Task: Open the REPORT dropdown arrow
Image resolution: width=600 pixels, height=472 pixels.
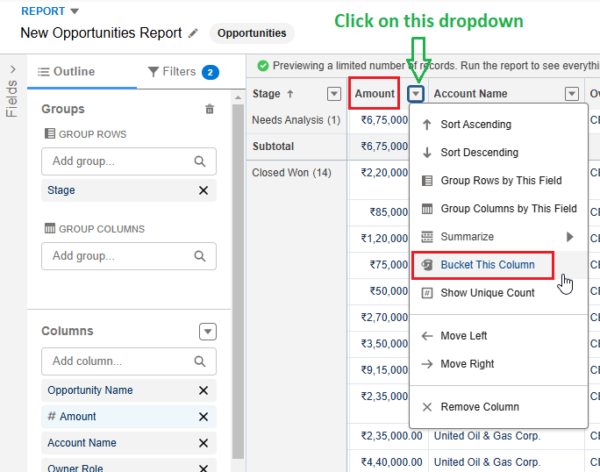Action: pos(75,11)
